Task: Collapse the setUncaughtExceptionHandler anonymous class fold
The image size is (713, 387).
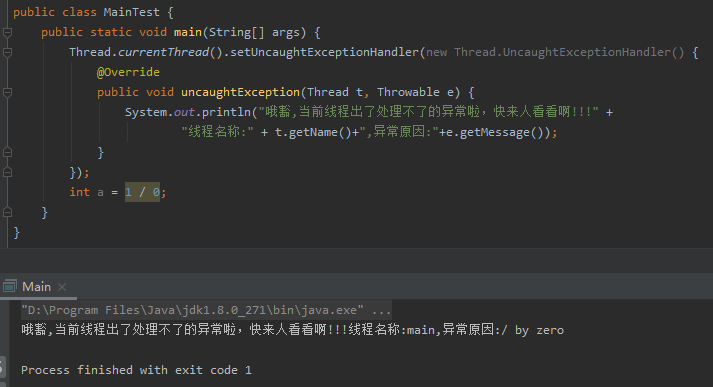Action: coord(7,52)
